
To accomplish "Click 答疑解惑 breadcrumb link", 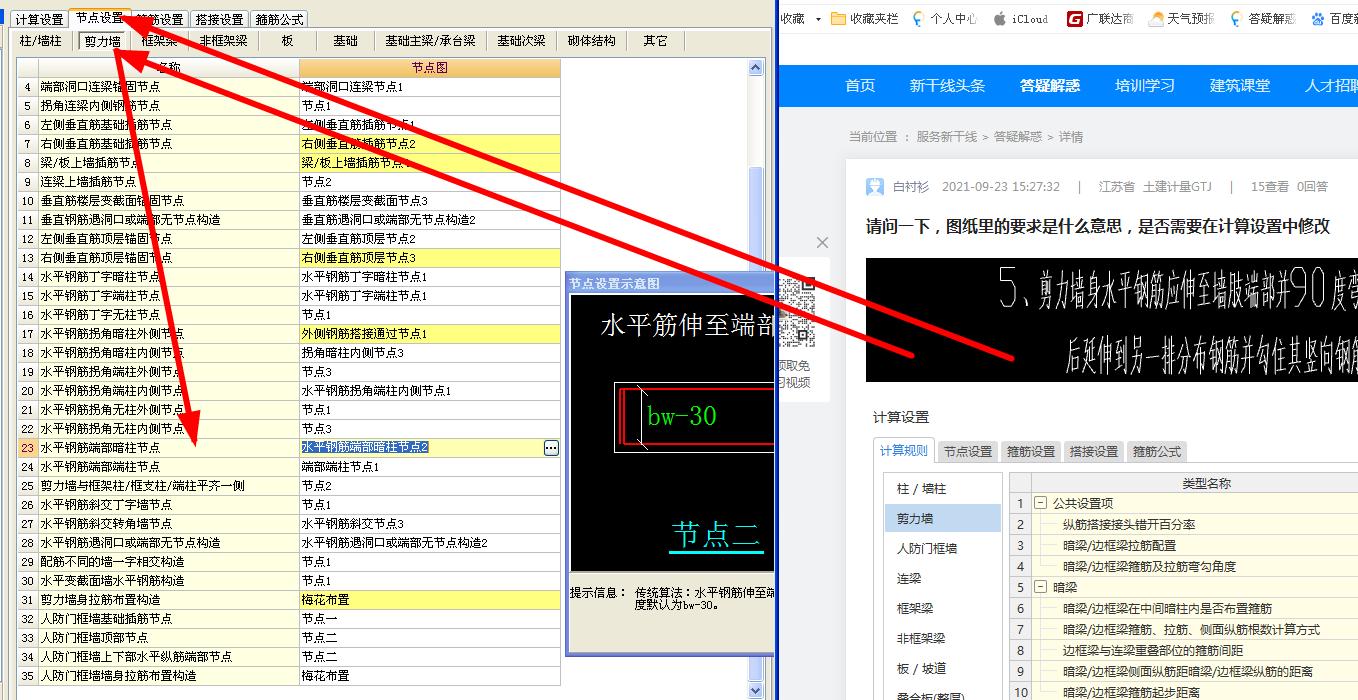I will point(1018,137).
